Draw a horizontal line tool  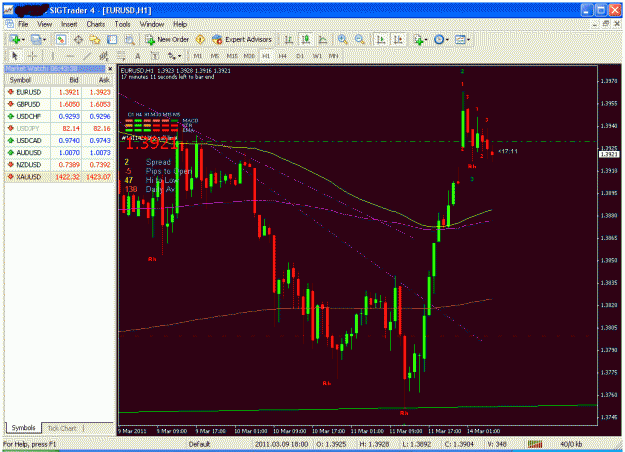tap(70, 56)
